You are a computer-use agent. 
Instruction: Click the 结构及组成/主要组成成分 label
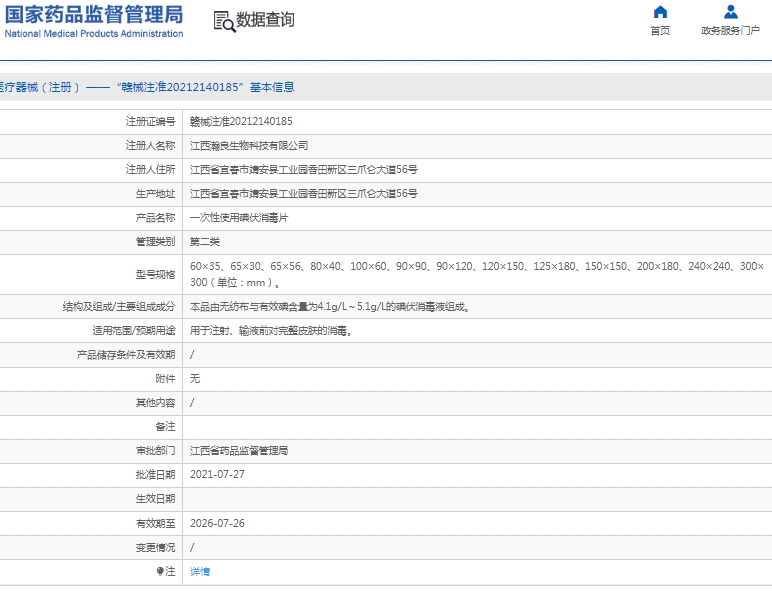click(119, 307)
